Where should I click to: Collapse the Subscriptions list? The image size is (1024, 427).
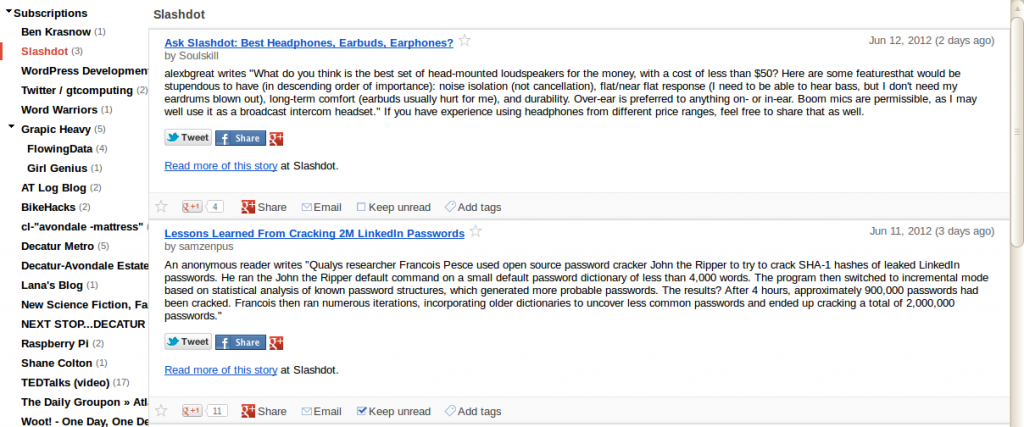point(9,12)
